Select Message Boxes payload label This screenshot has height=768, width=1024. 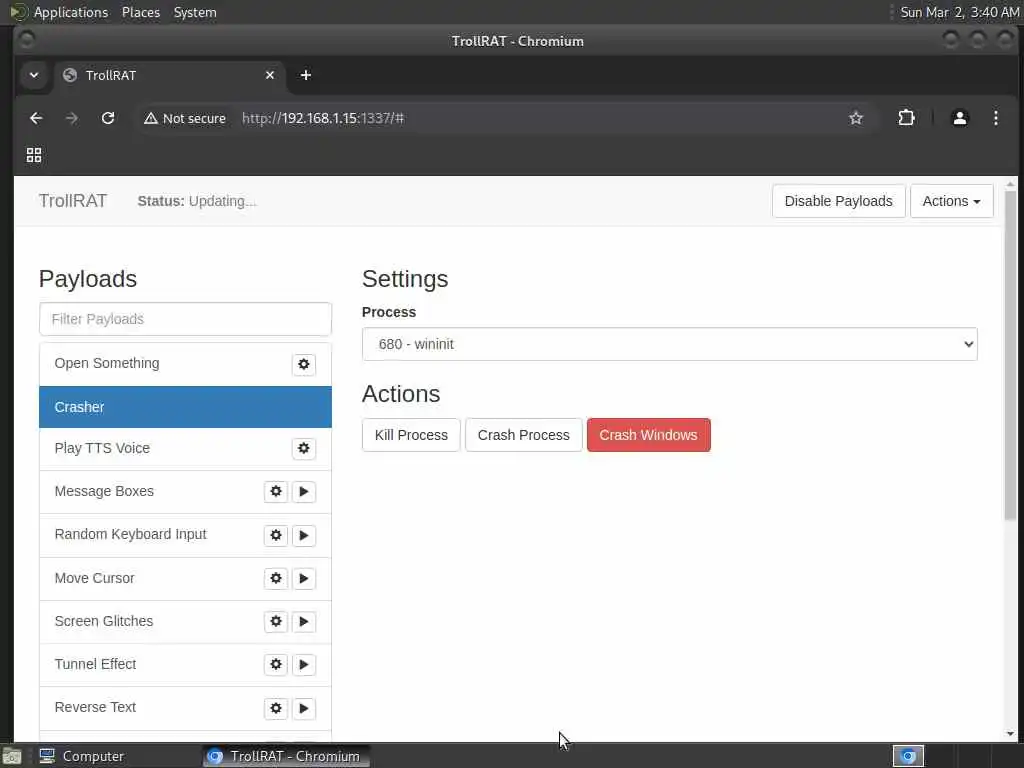104,491
